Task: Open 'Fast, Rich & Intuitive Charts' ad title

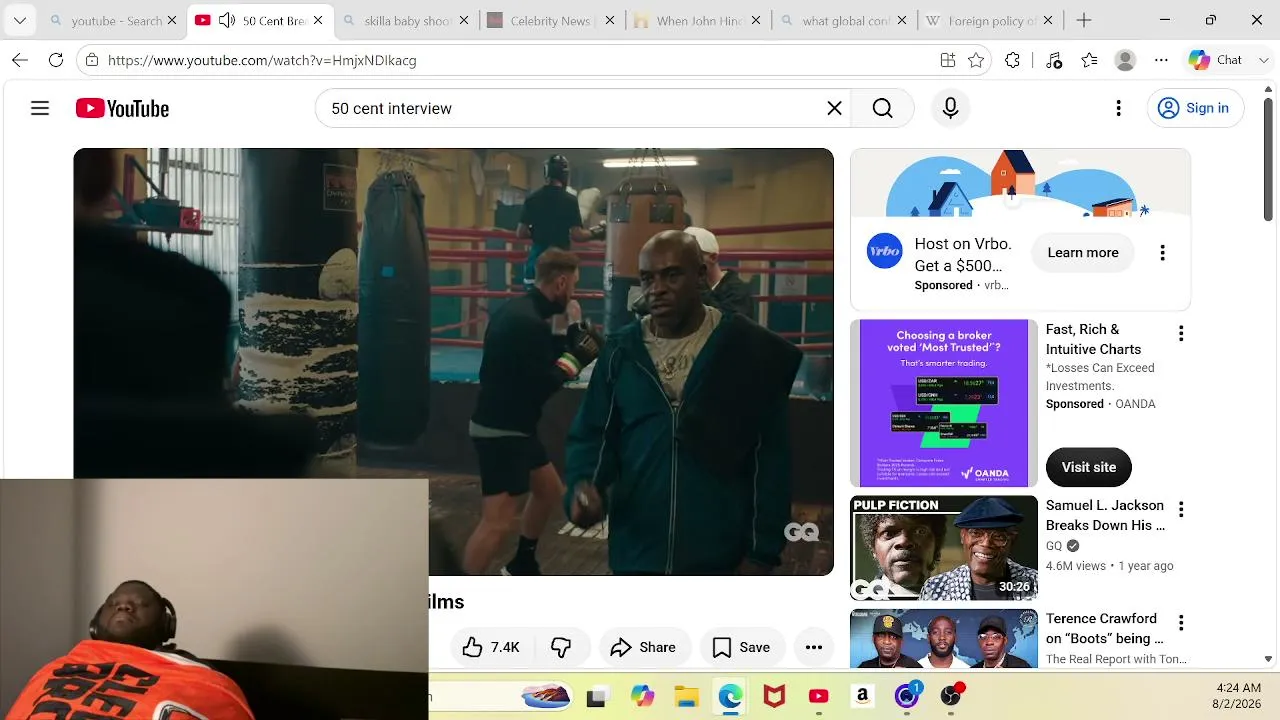Action: pos(1093,339)
